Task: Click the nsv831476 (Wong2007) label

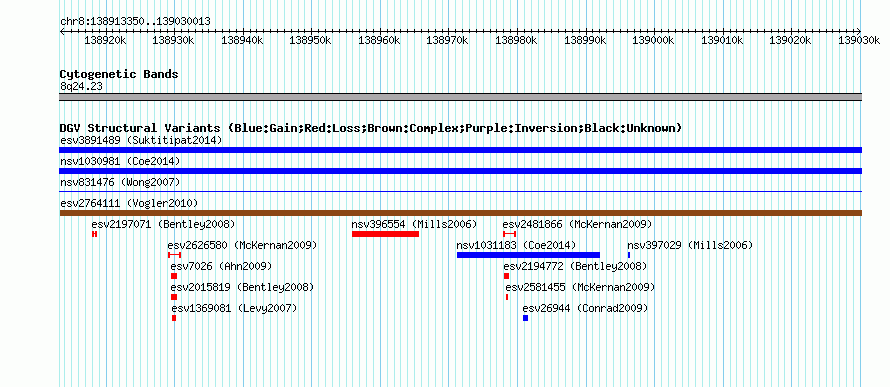Action: click(120, 182)
